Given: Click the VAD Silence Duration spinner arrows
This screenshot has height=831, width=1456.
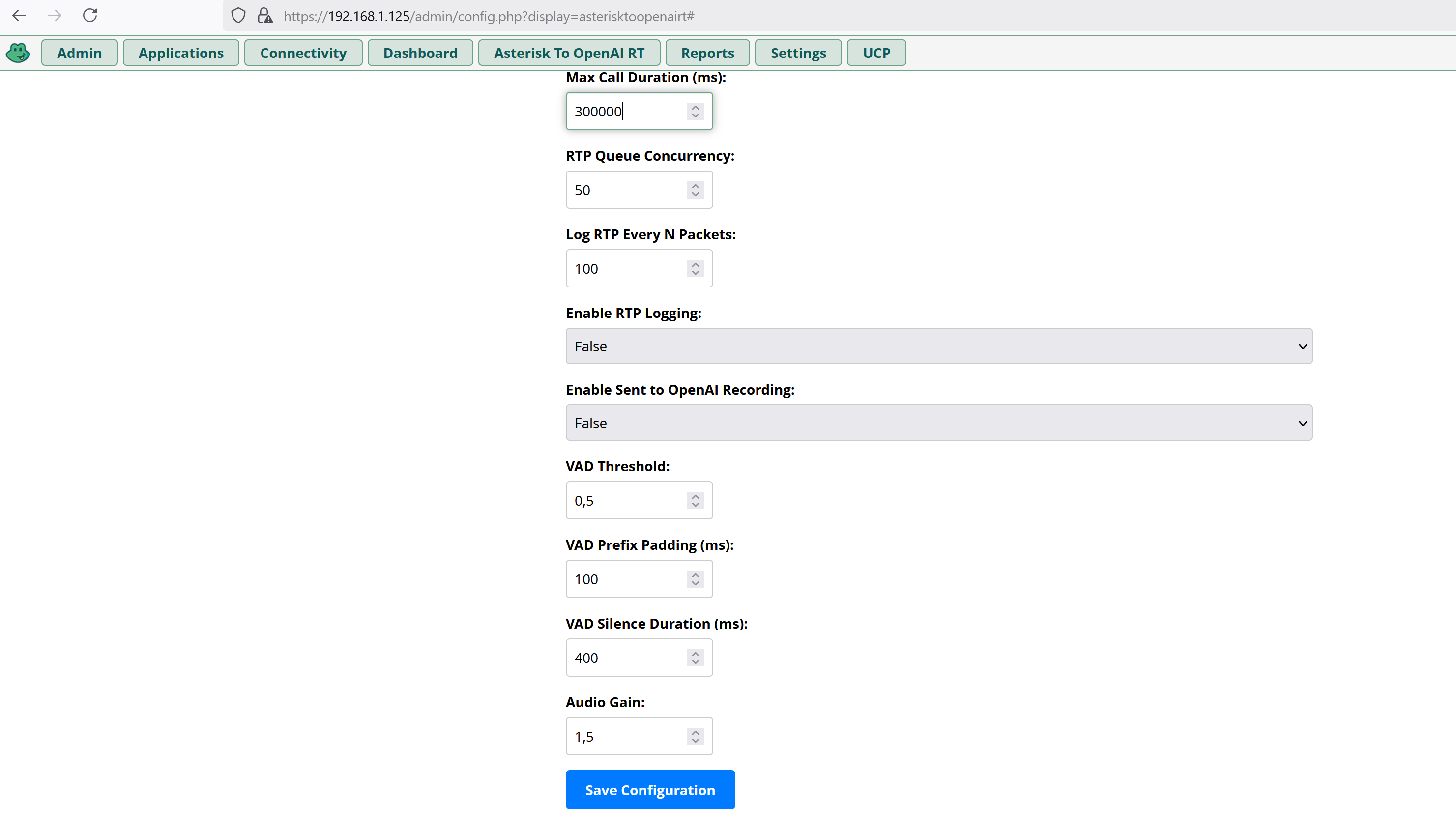Looking at the screenshot, I should point(695,658).
